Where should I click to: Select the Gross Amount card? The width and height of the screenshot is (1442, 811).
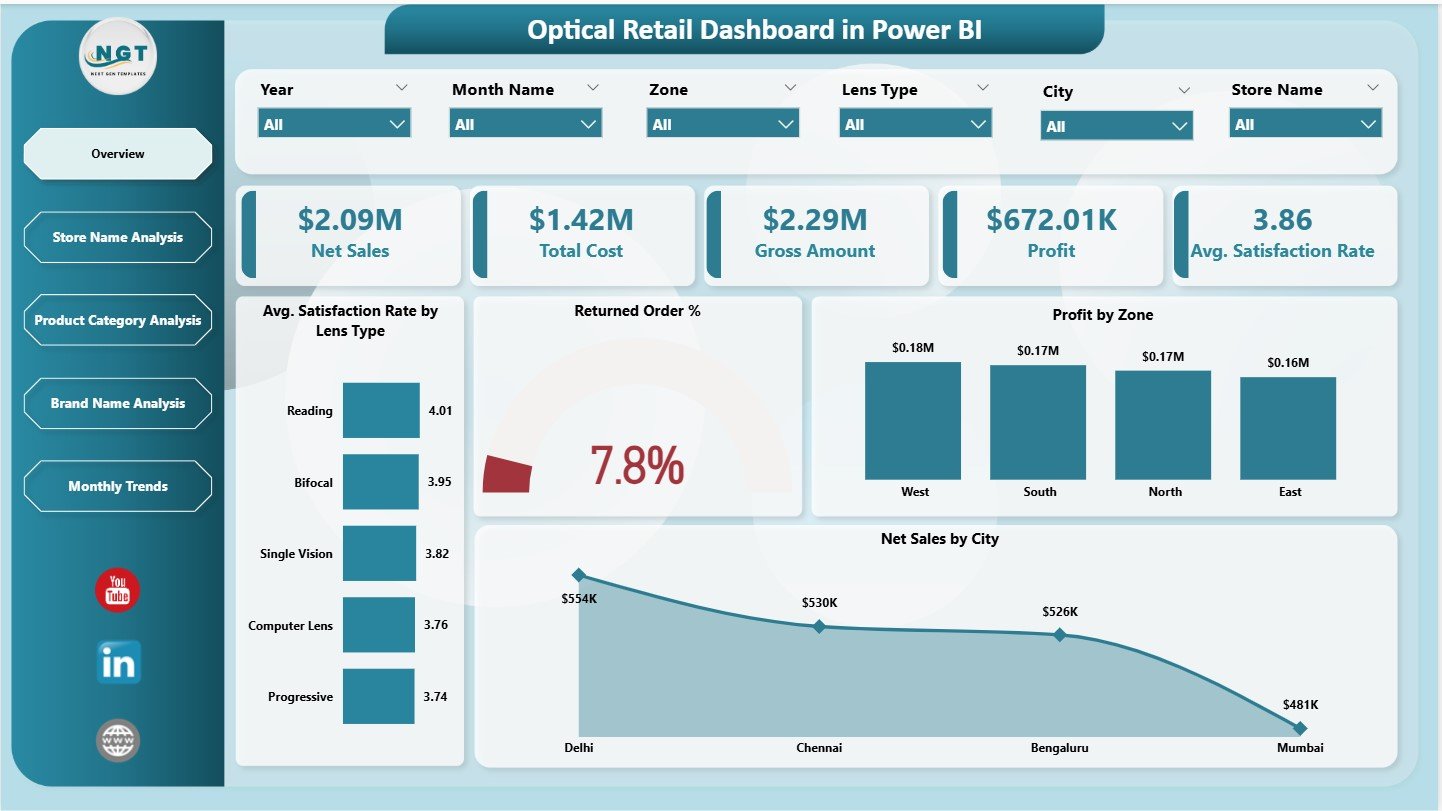tap(816, 235)
